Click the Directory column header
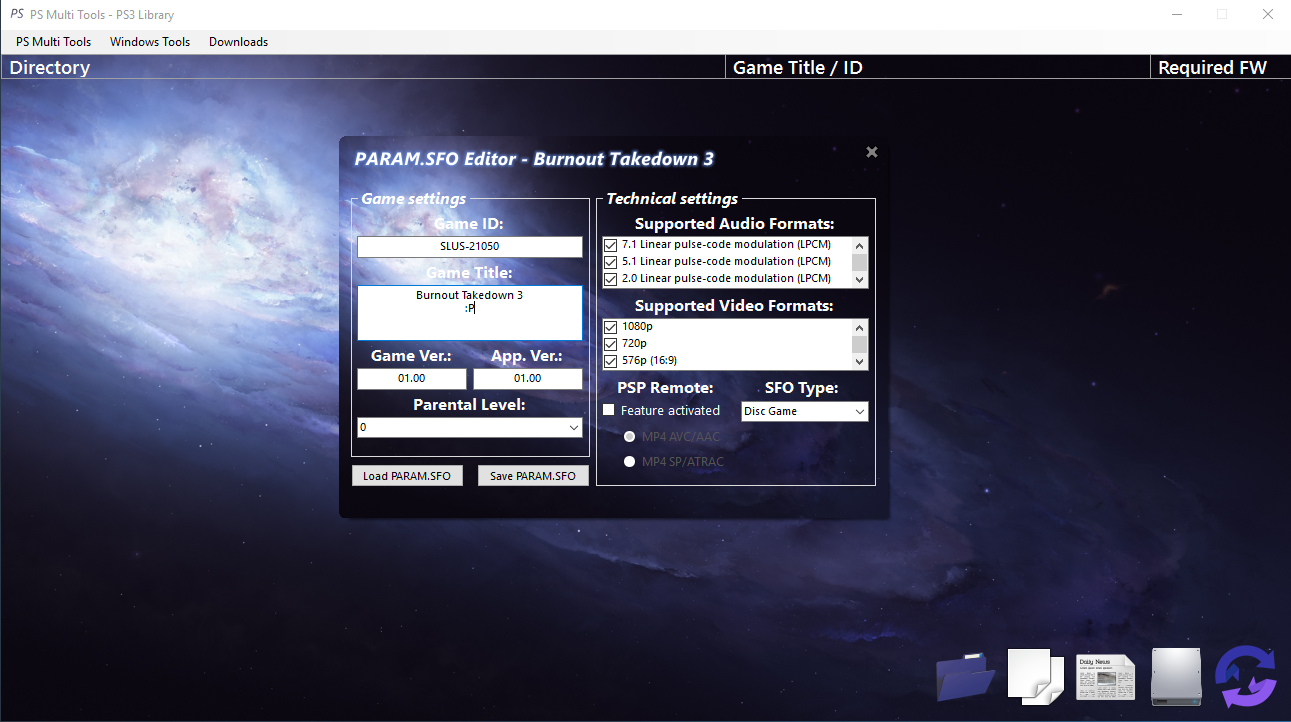This screenshot has width=1291, height=722. click(x=363, y=67)
